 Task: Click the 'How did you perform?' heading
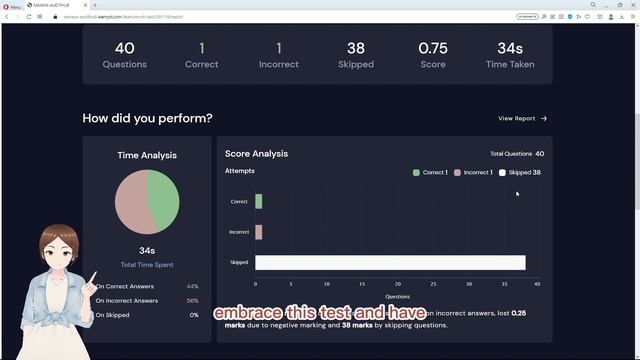point(147,118)
